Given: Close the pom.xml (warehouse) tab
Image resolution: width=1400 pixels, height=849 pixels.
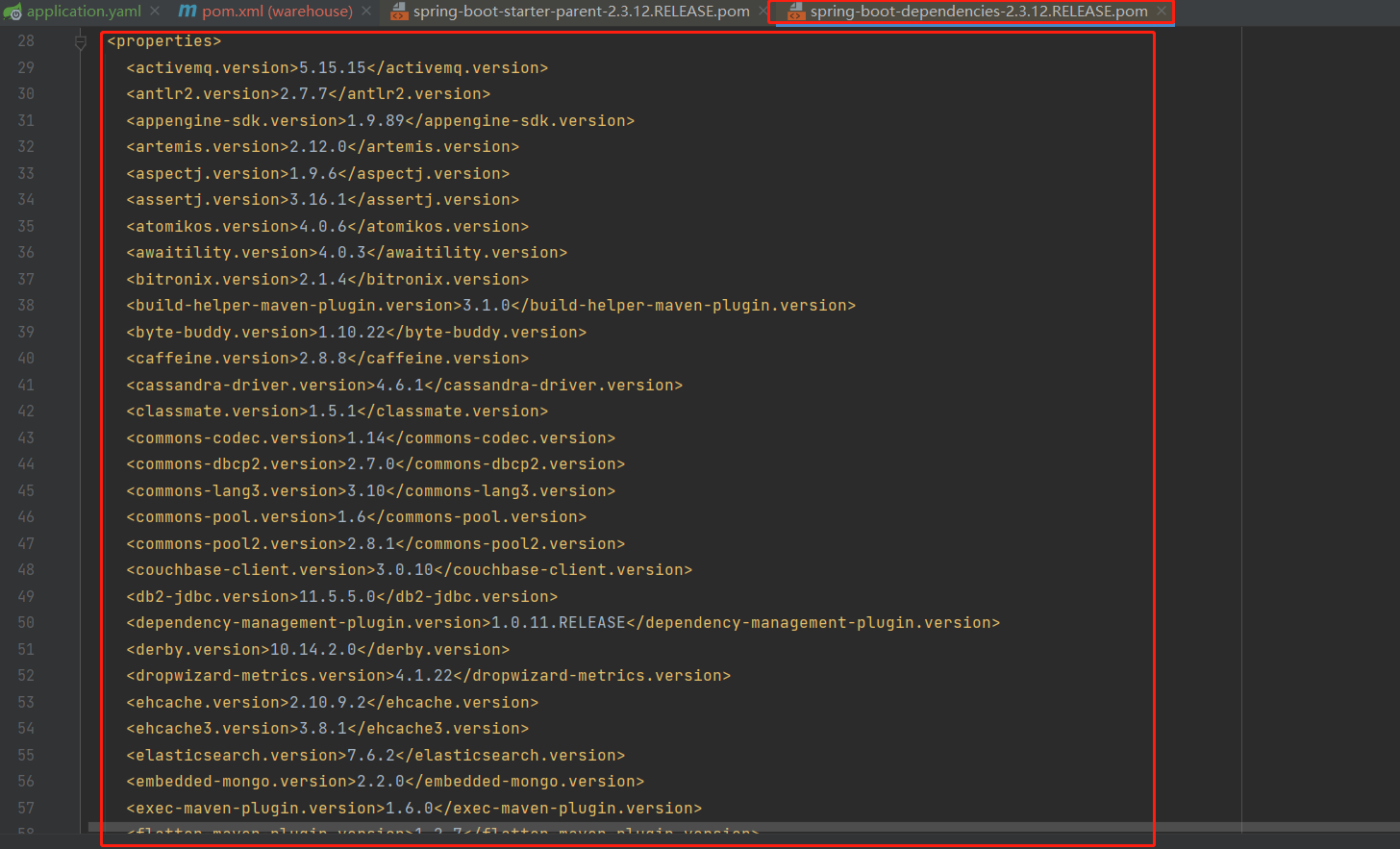Looking at the screenshot, I should (x=366, y=12).
